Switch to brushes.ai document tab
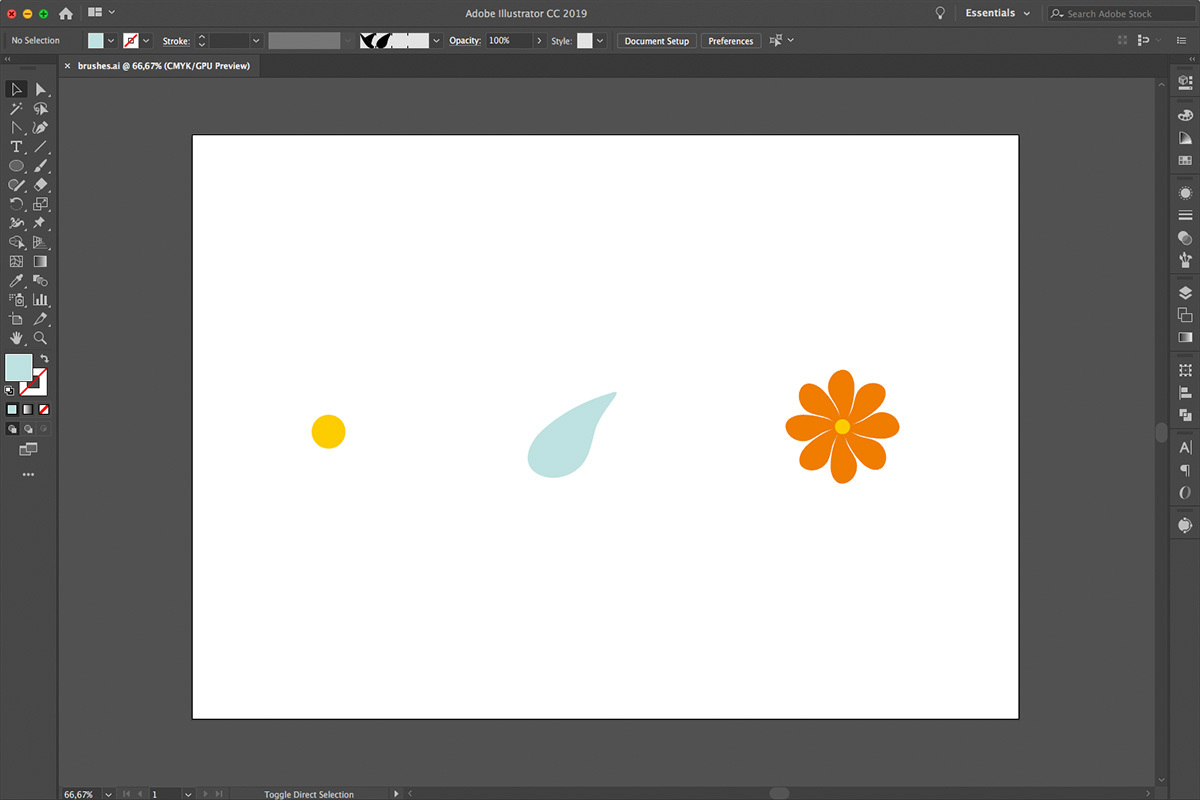The height and width of the screenshot is (800, 1200). pyautogui.click(x=163, y=66)
